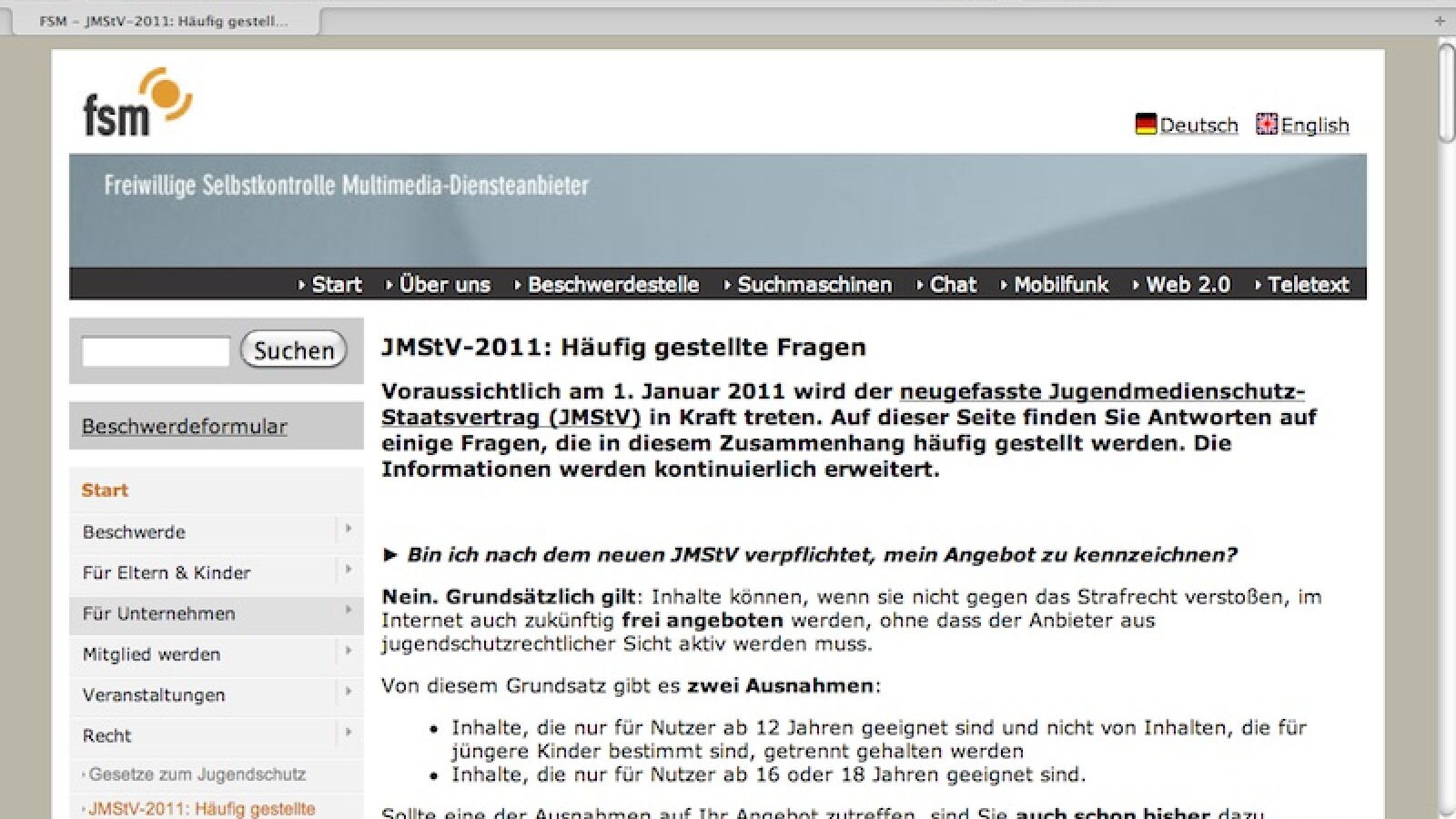Switch language to English
1456x819 pixels.
(1314, 126)
